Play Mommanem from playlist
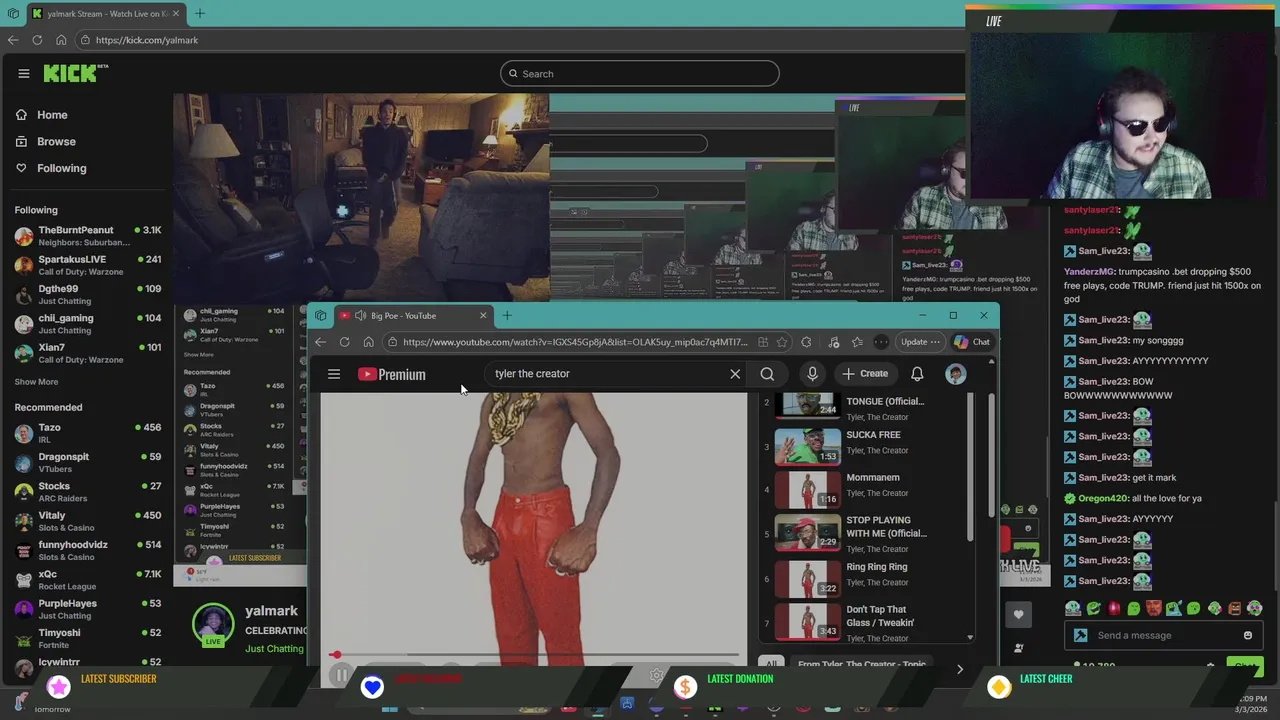The image size is (1280, 720). pos(868,490)
